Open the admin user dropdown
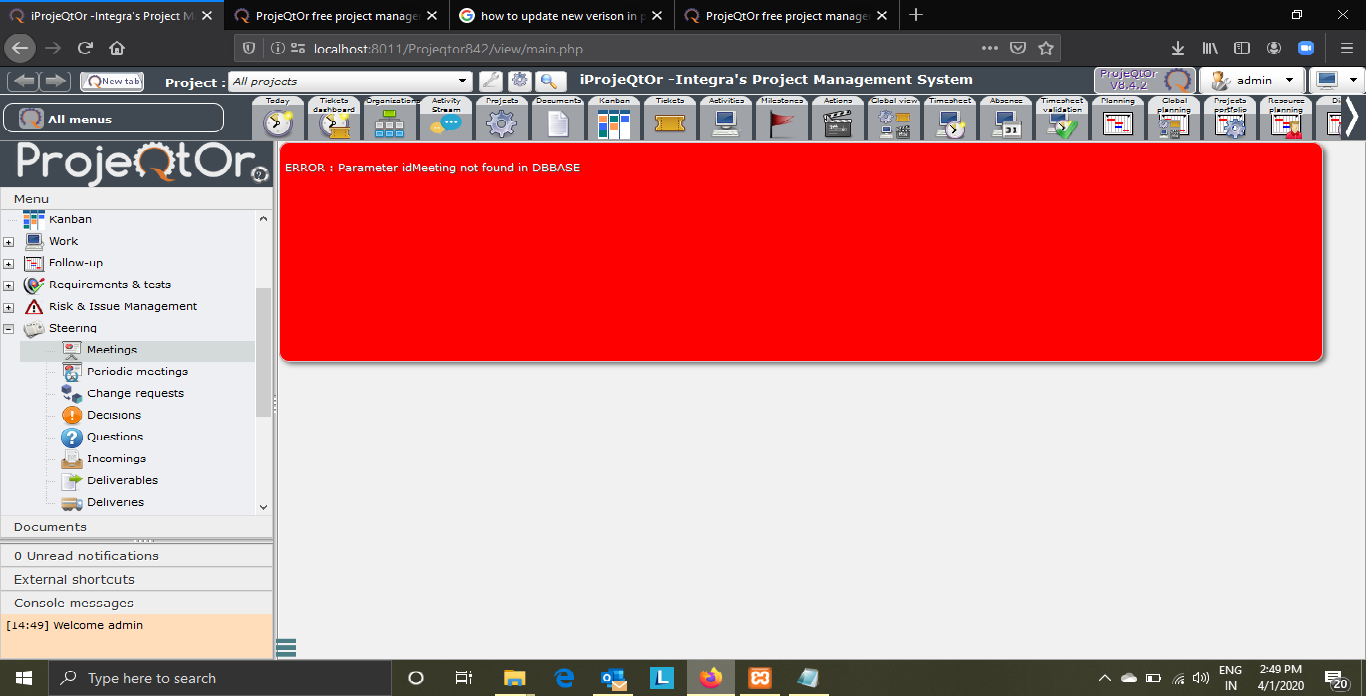This screenshot has width=1366, height=698. [x=1253, y=80]
